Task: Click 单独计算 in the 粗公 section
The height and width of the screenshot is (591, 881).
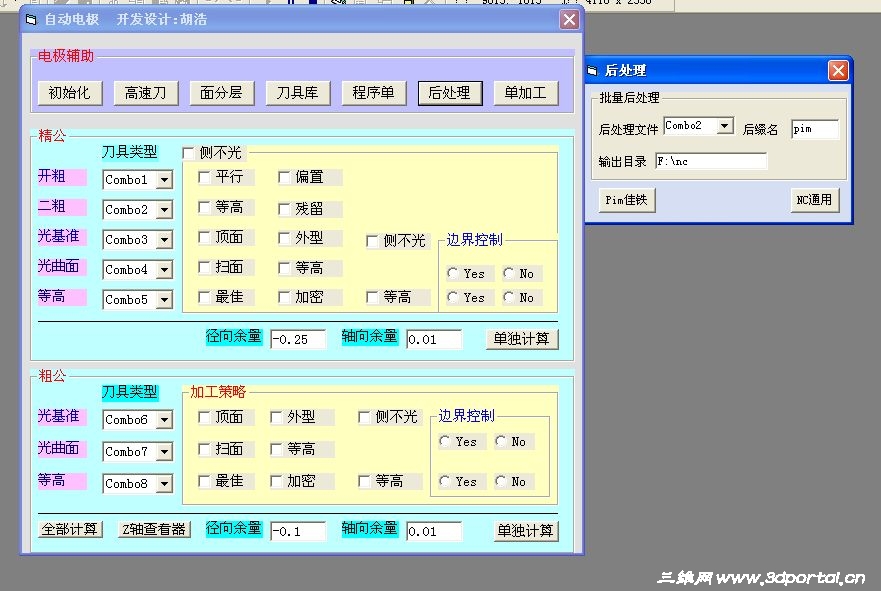Action: pos(525,530)
